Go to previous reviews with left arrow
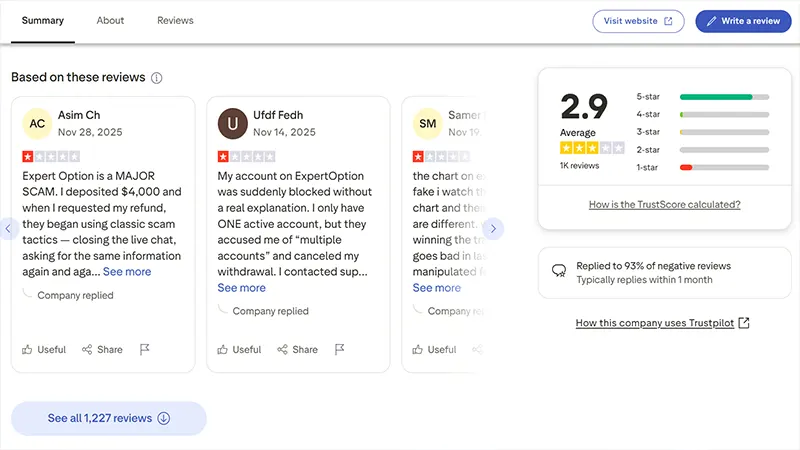 point(8,229)
